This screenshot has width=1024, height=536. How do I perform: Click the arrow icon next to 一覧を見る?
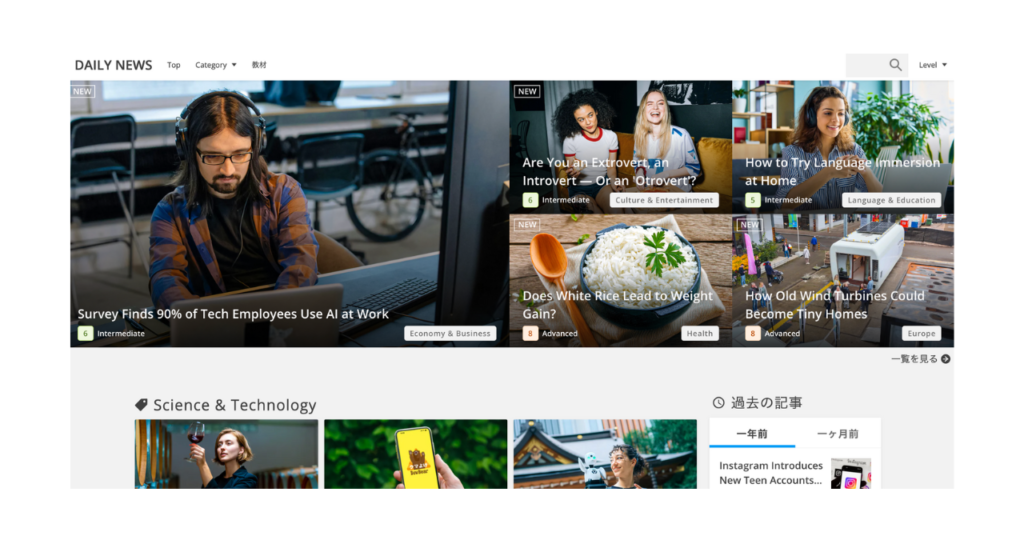click(946, 359)
